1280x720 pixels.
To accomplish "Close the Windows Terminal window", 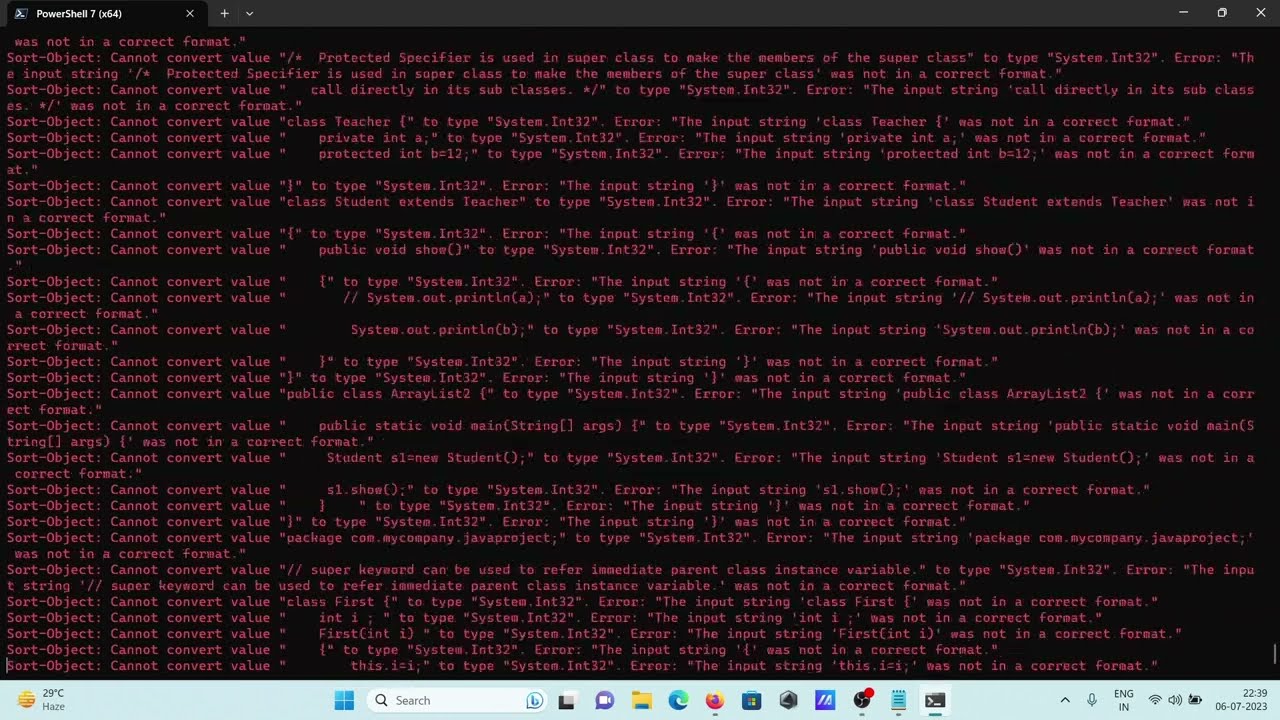I will [x=1261, y=13].
